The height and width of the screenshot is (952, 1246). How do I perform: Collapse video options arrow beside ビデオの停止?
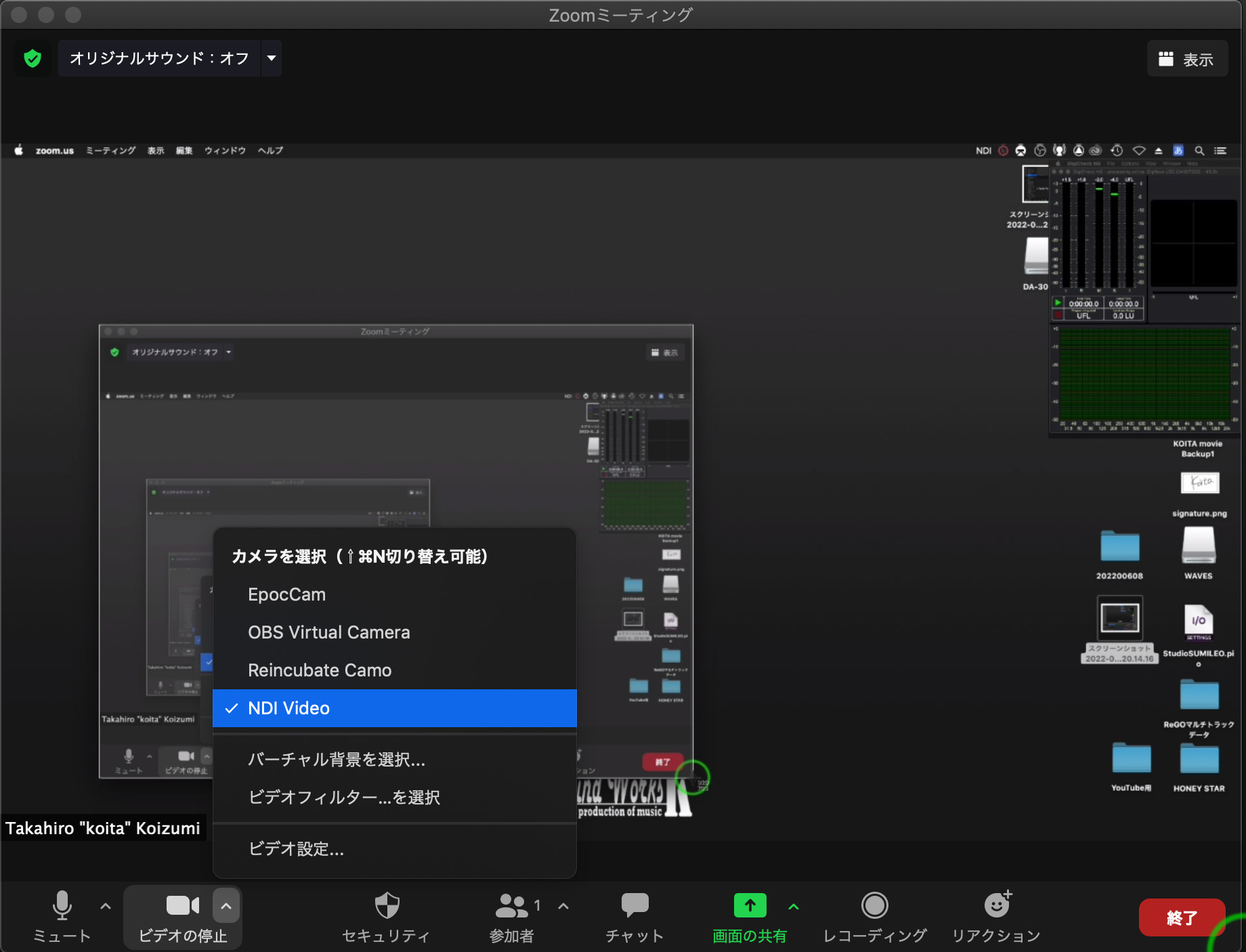point(226,906)
